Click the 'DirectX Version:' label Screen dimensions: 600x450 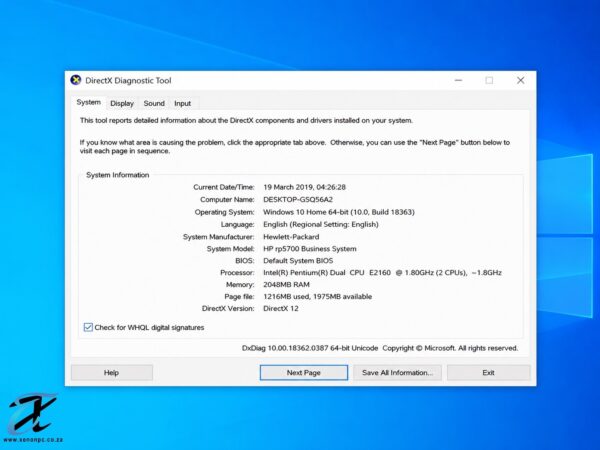coord(228,308)
